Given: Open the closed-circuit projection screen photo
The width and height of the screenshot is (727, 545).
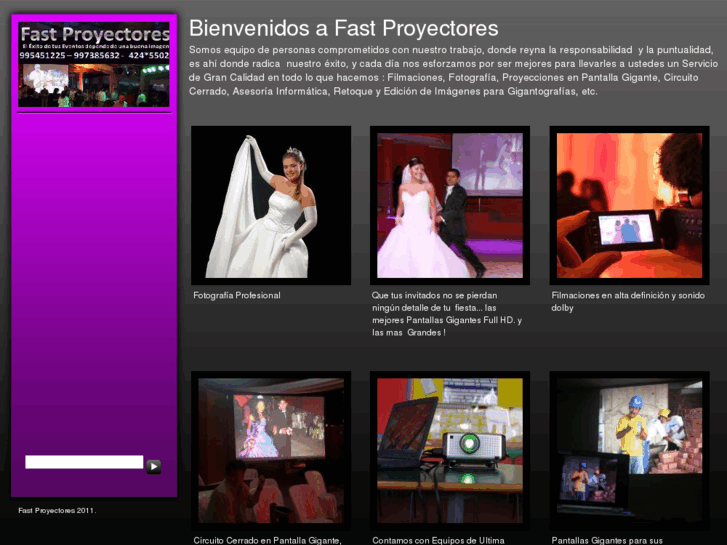Looking at the screenshot, I should tap(271, 450).
